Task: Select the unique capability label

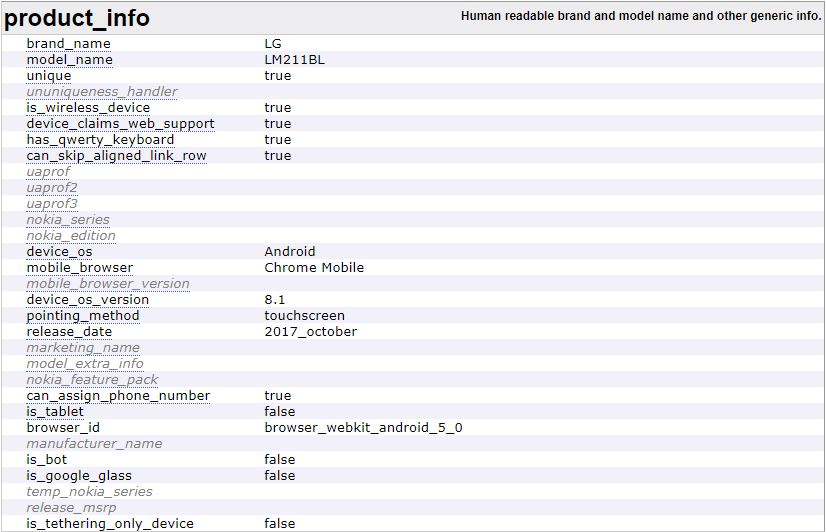Action: click(x=48, y=76)
